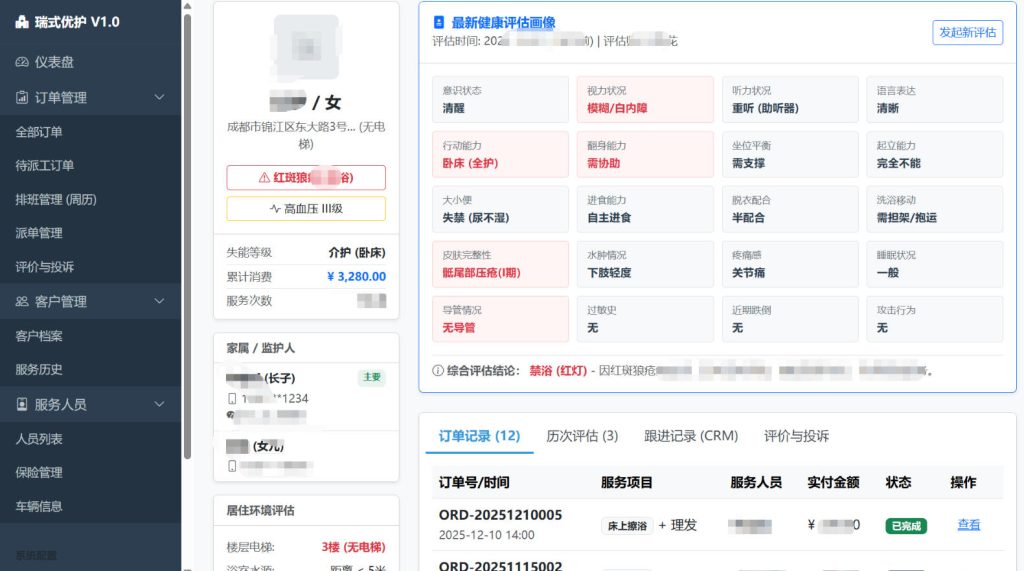Click the 居住环境评估 section heading
Viewport: 1024px width, 571px height.
[x=261, y=510]
